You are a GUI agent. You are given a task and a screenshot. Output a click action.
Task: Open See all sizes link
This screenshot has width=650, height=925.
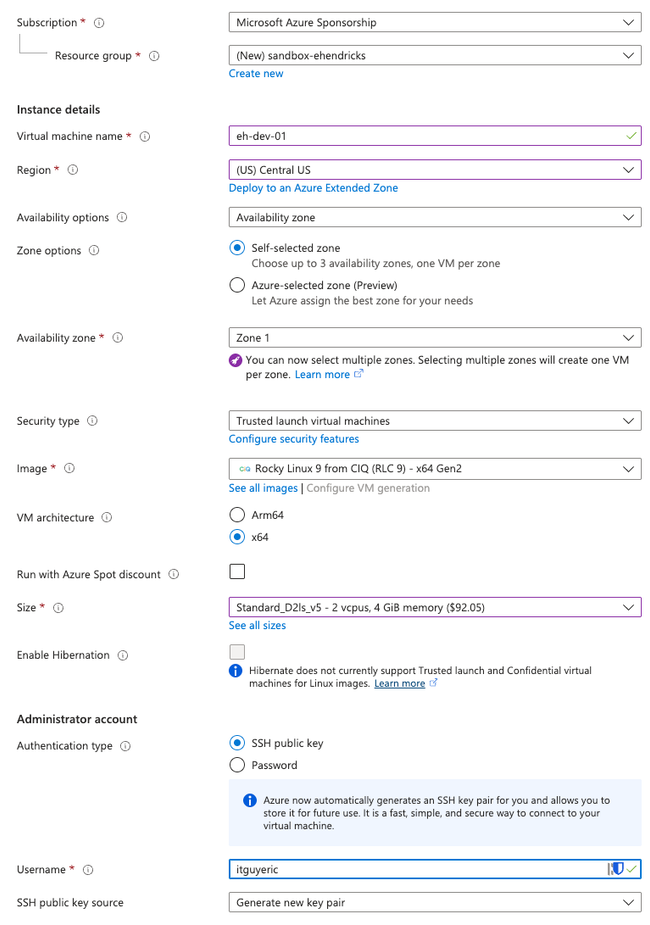[257, 625]
